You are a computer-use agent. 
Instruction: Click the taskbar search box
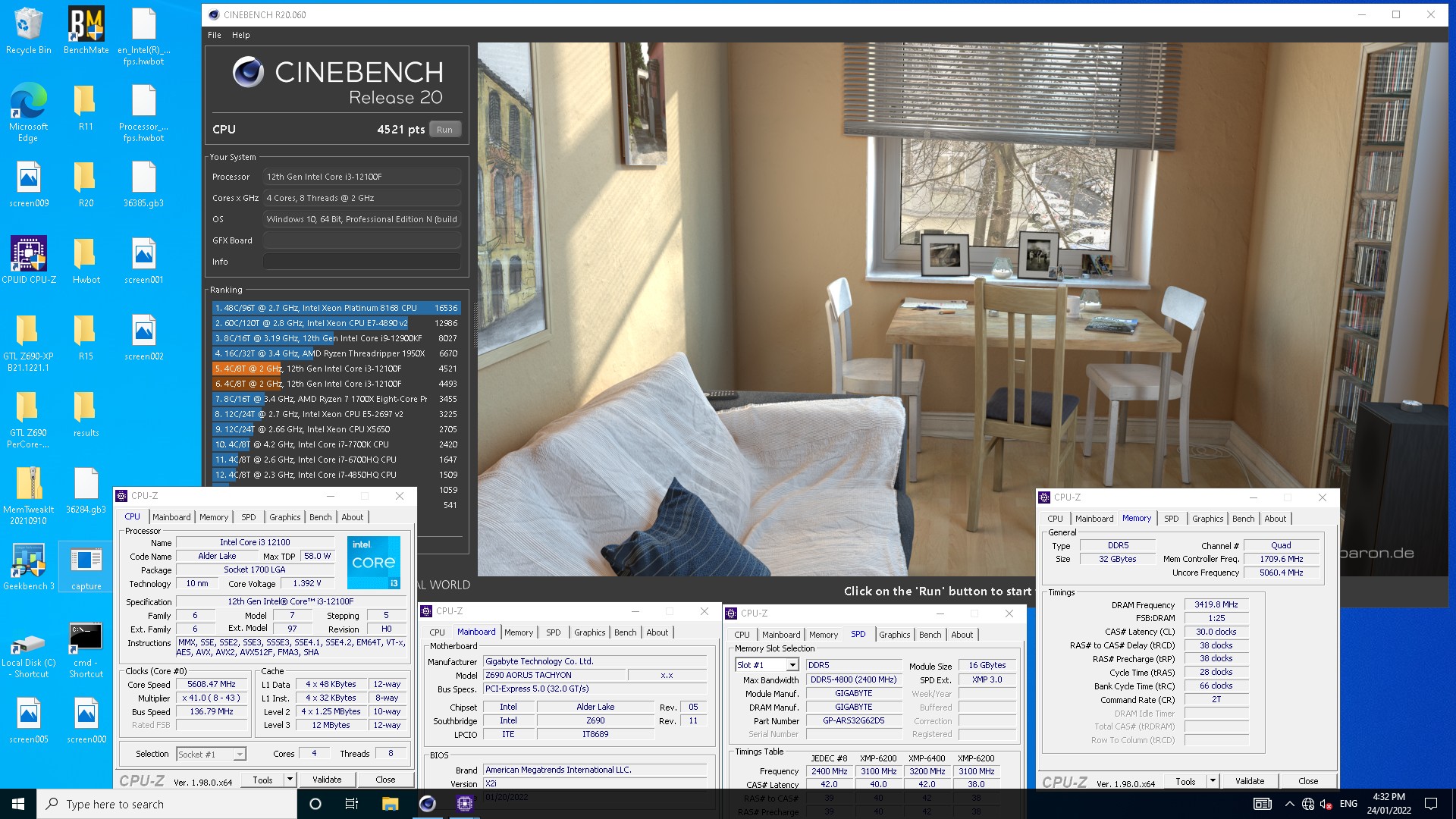pos(167,804)
